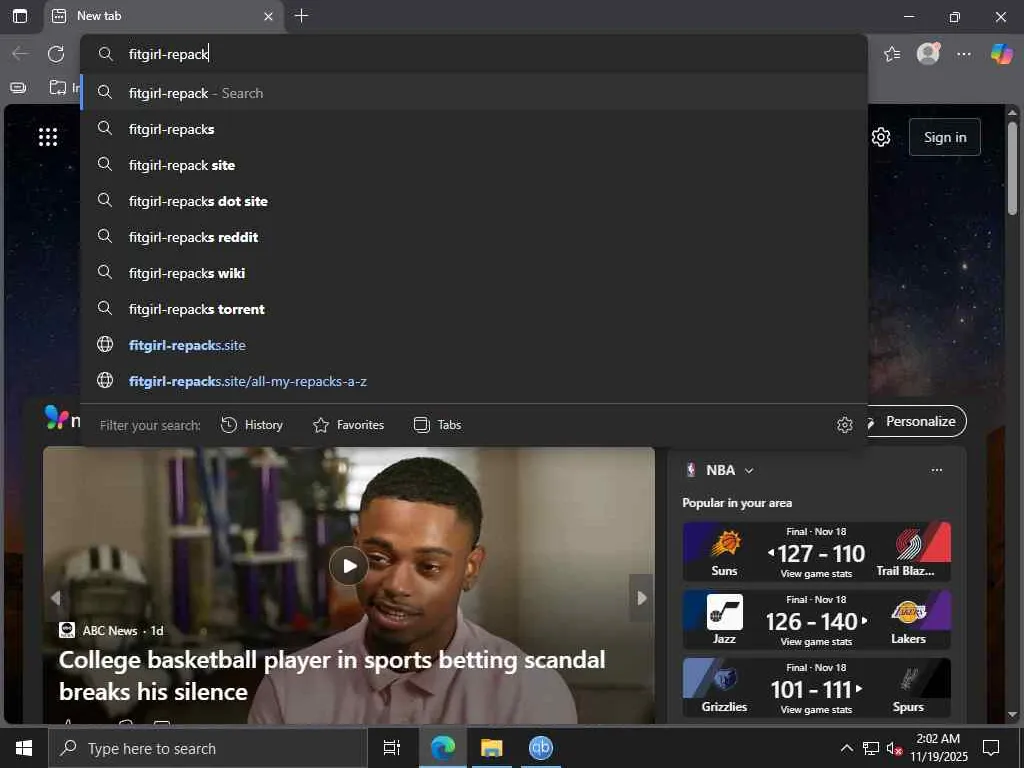This screenshot has height=768, width=1024.
Task: Filter search by Favorites
Action: (x=348, y=425)
